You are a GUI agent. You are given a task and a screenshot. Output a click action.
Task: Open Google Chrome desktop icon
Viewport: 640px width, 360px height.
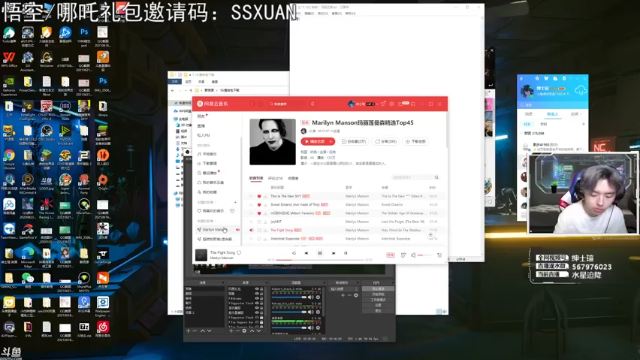(x=9, y=159)
